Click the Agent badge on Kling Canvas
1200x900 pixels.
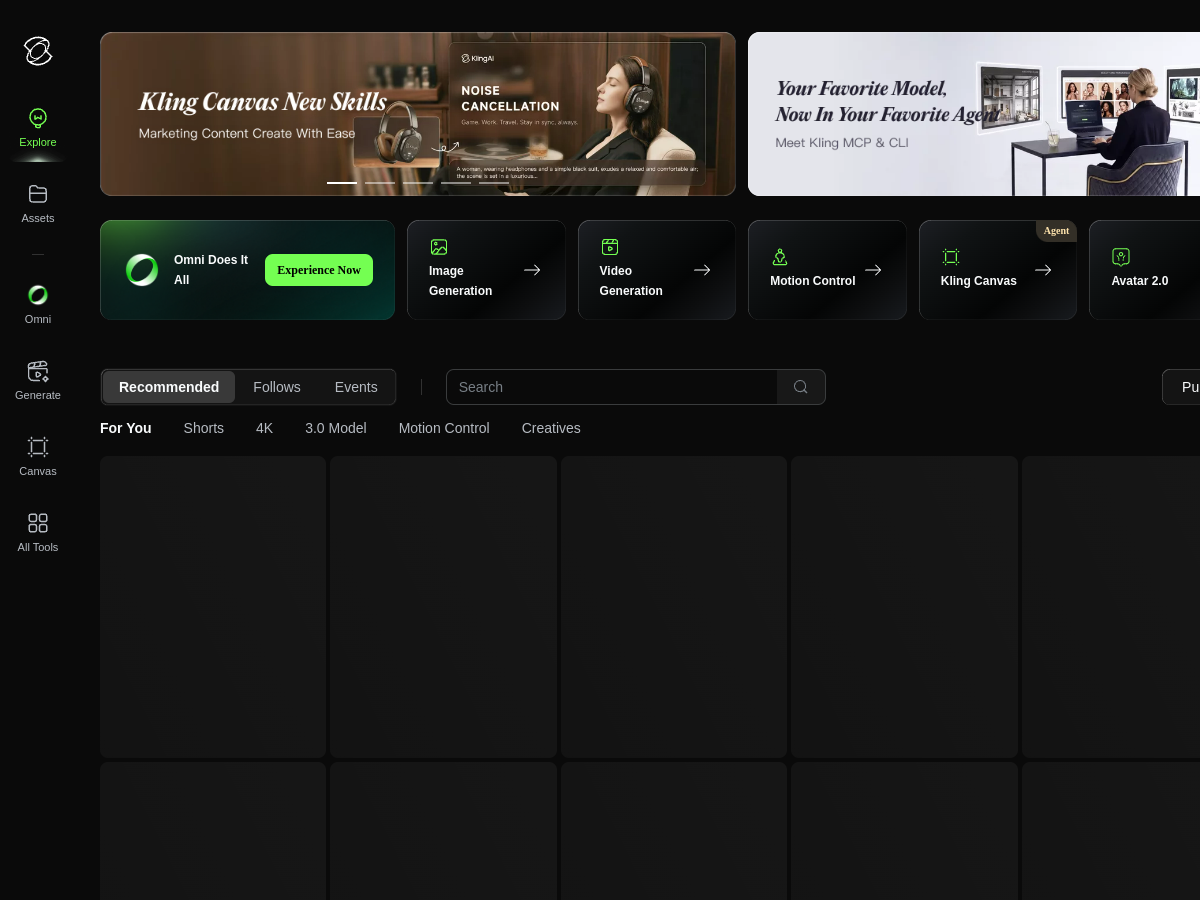coord(1056,231)
